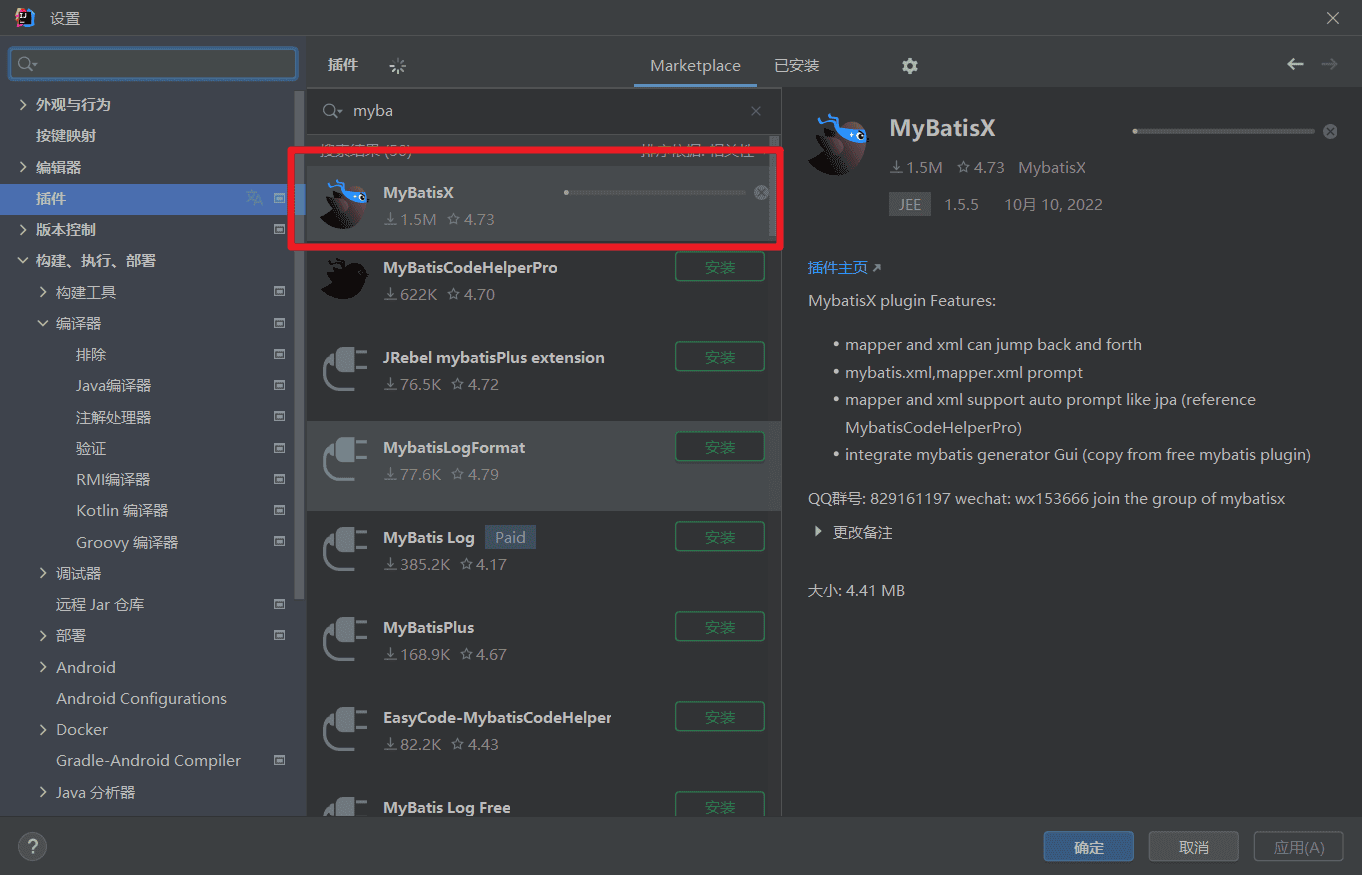Confirm with the 确定 button
Screen dimensions: 1362x875
tap(1088, 847)
